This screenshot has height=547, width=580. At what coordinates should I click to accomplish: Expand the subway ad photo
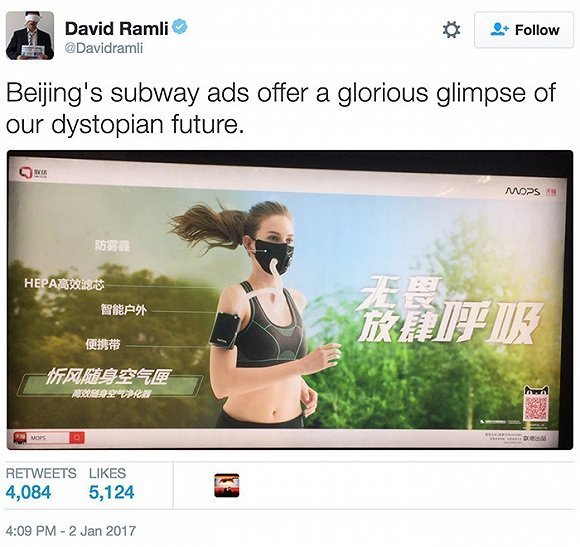[x=290, y=300]
